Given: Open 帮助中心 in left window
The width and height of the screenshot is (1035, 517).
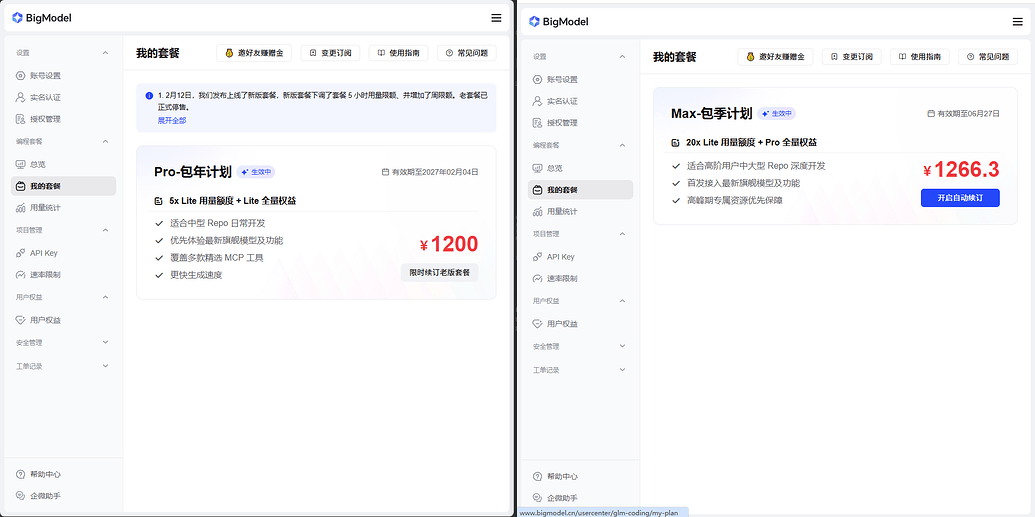Looking at the screenshot, I should coord(39,474).
